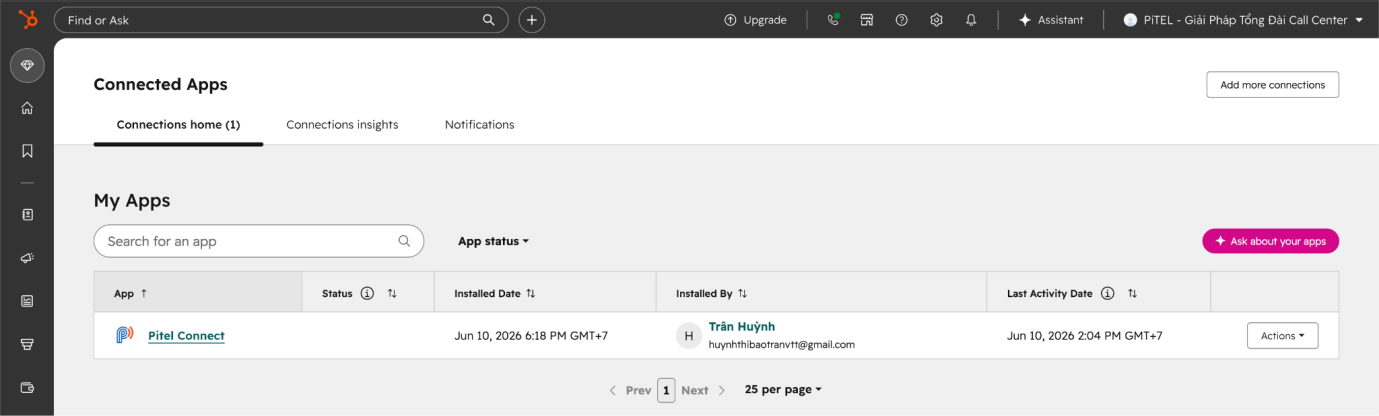Click the HubSpot sprocket logo

pos(28,19)
